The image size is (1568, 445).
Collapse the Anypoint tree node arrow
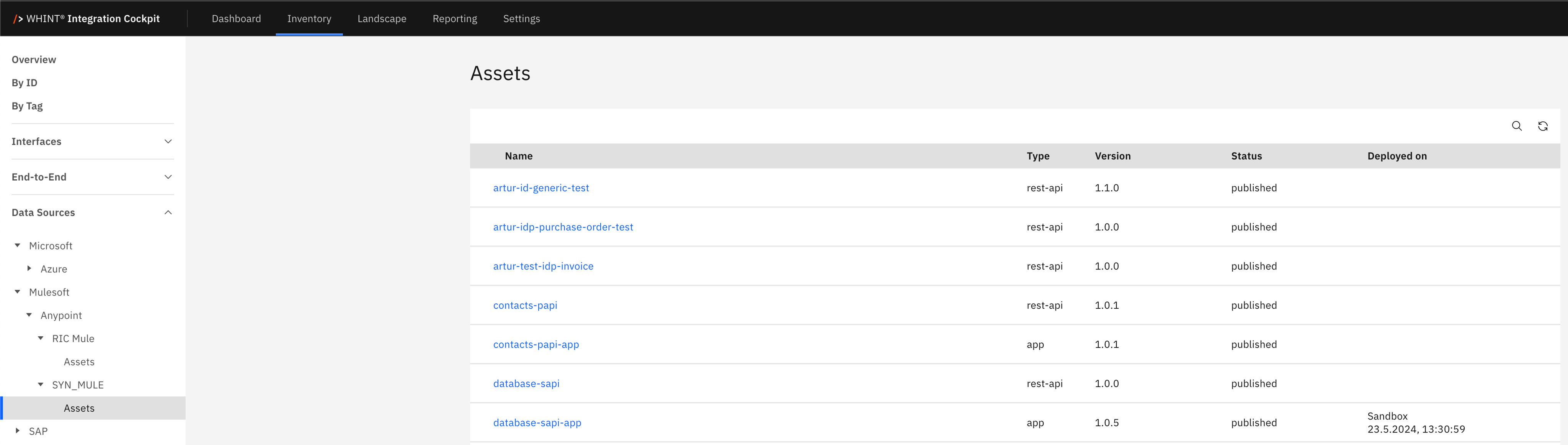click(29, 315)
